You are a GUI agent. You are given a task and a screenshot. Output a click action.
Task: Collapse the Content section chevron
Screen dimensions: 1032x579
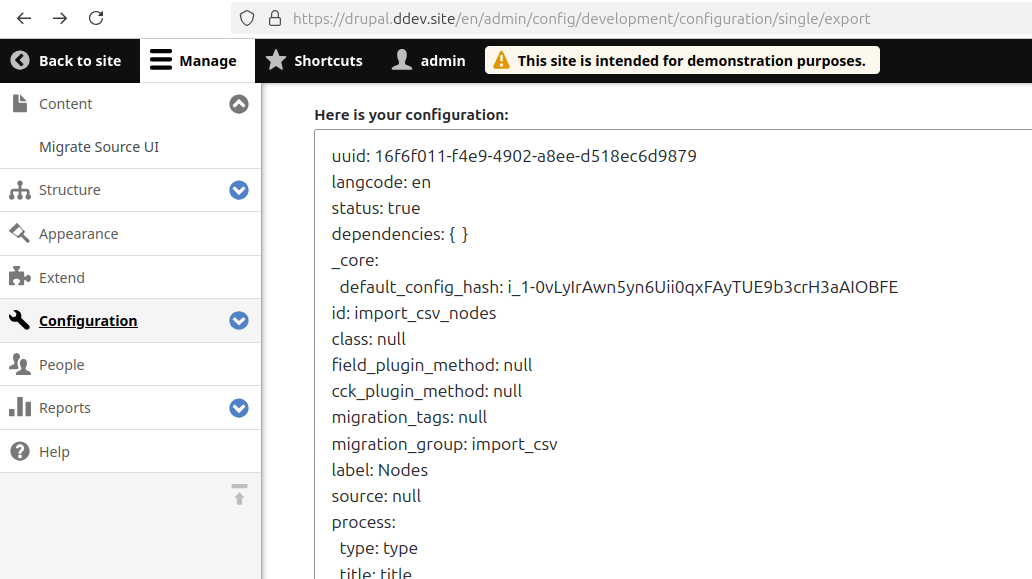(238, 103)
